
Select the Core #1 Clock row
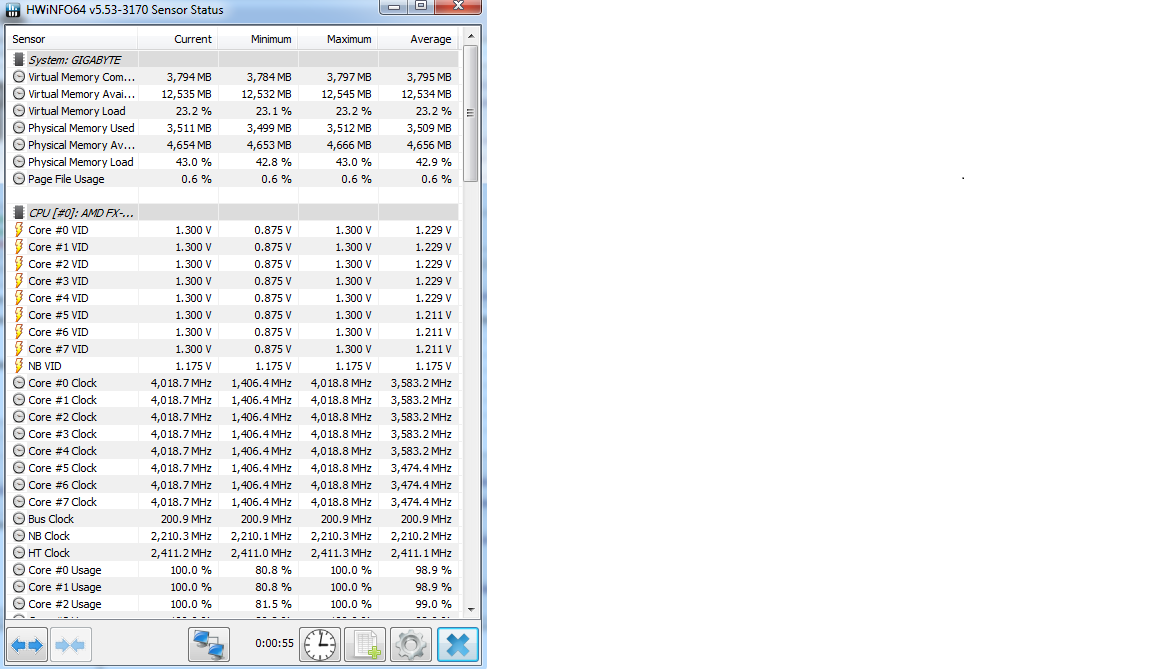pyautogui.click(x=233, y=399)
